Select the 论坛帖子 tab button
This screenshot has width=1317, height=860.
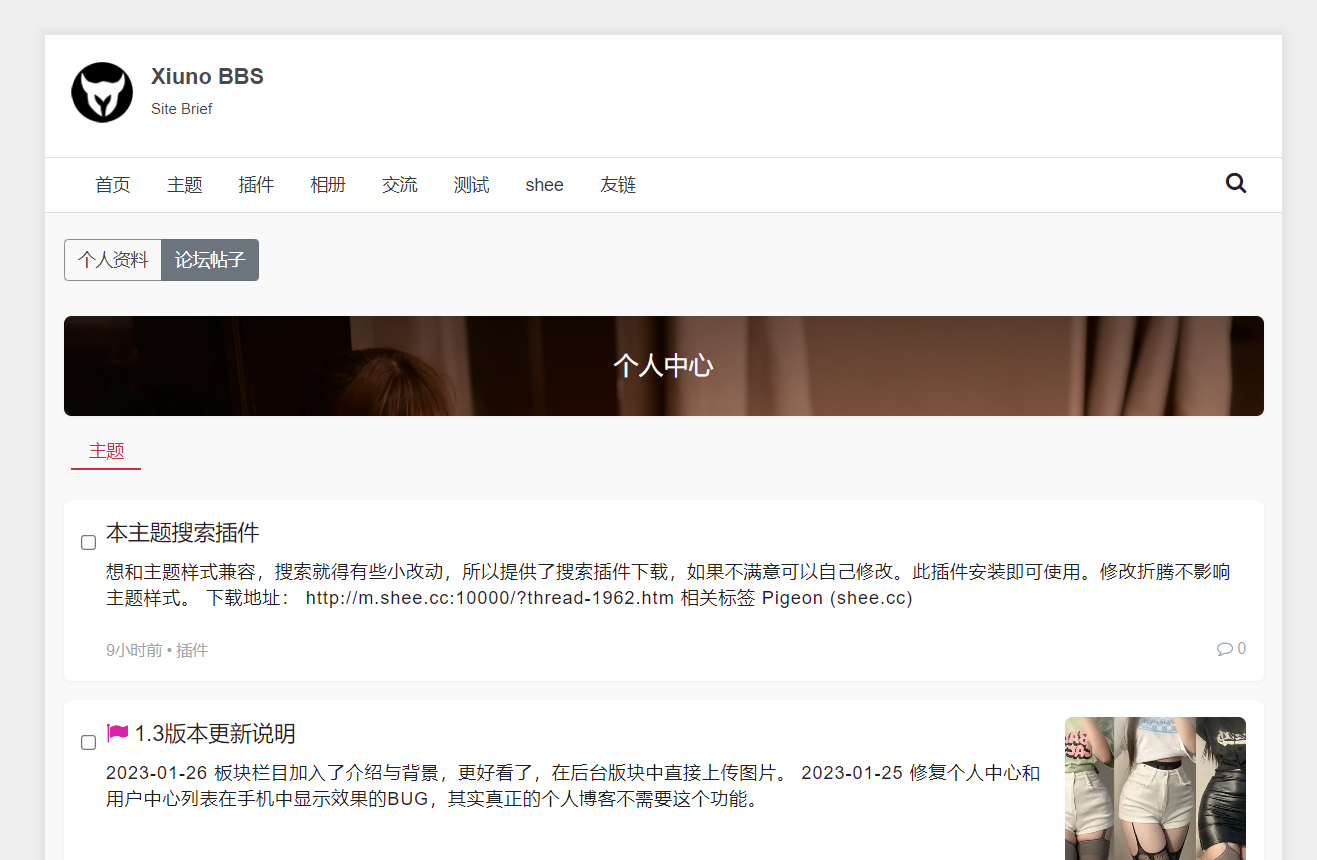point(210,260)
